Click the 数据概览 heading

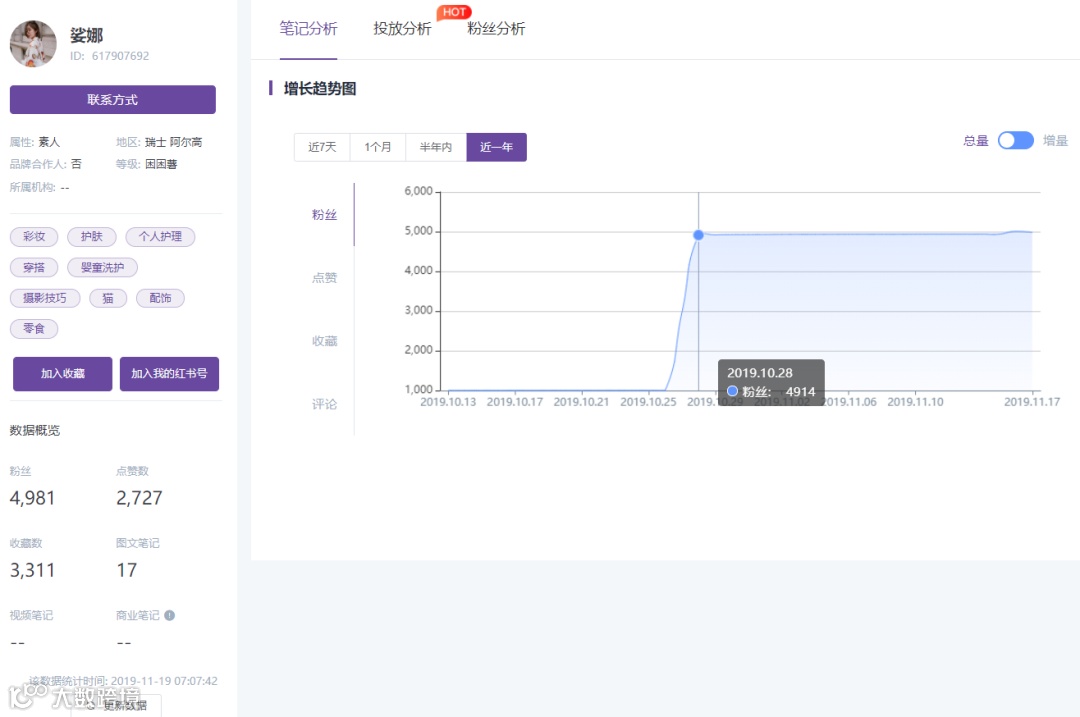[35, 430]
